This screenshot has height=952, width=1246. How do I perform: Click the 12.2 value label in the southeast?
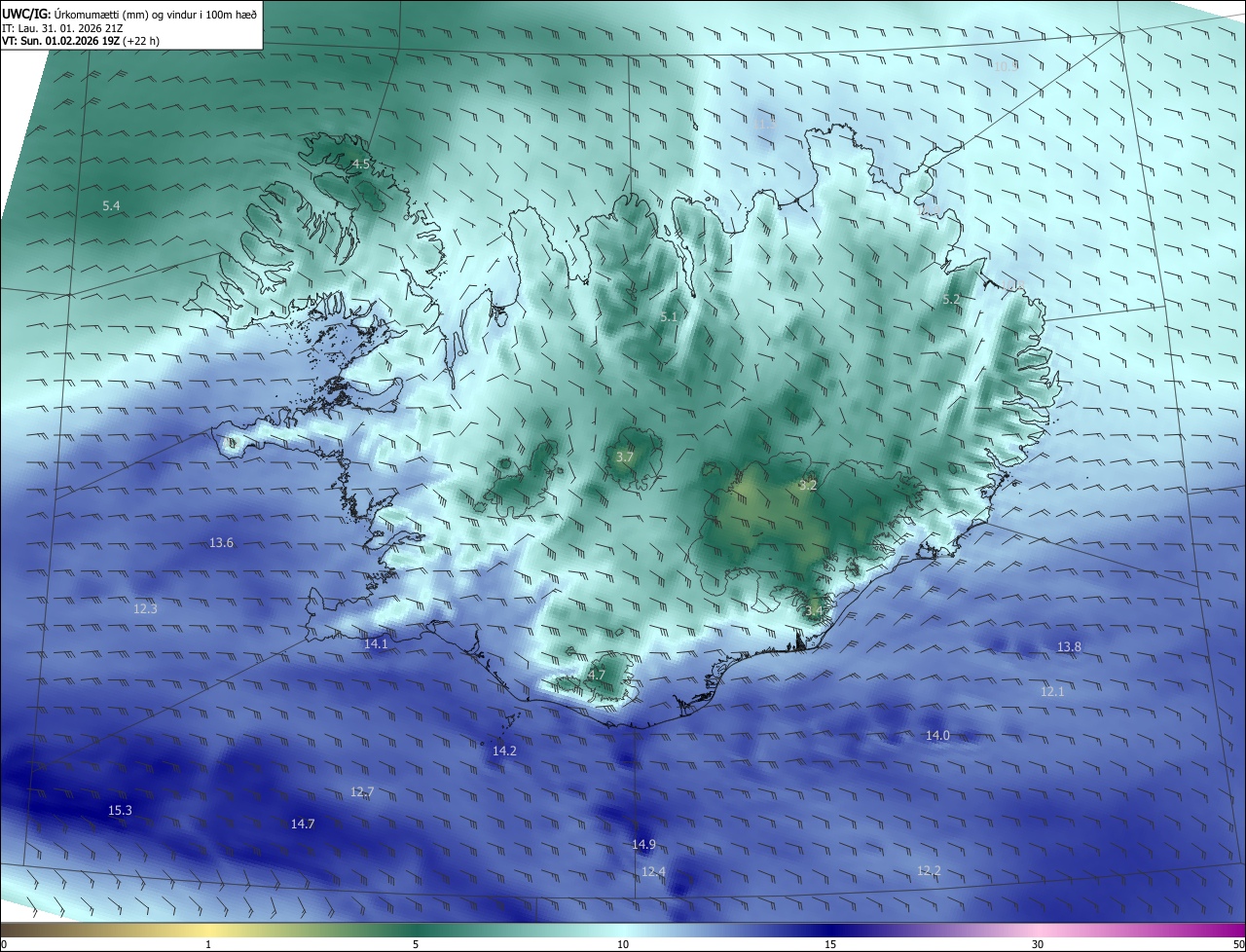(929, 870)
